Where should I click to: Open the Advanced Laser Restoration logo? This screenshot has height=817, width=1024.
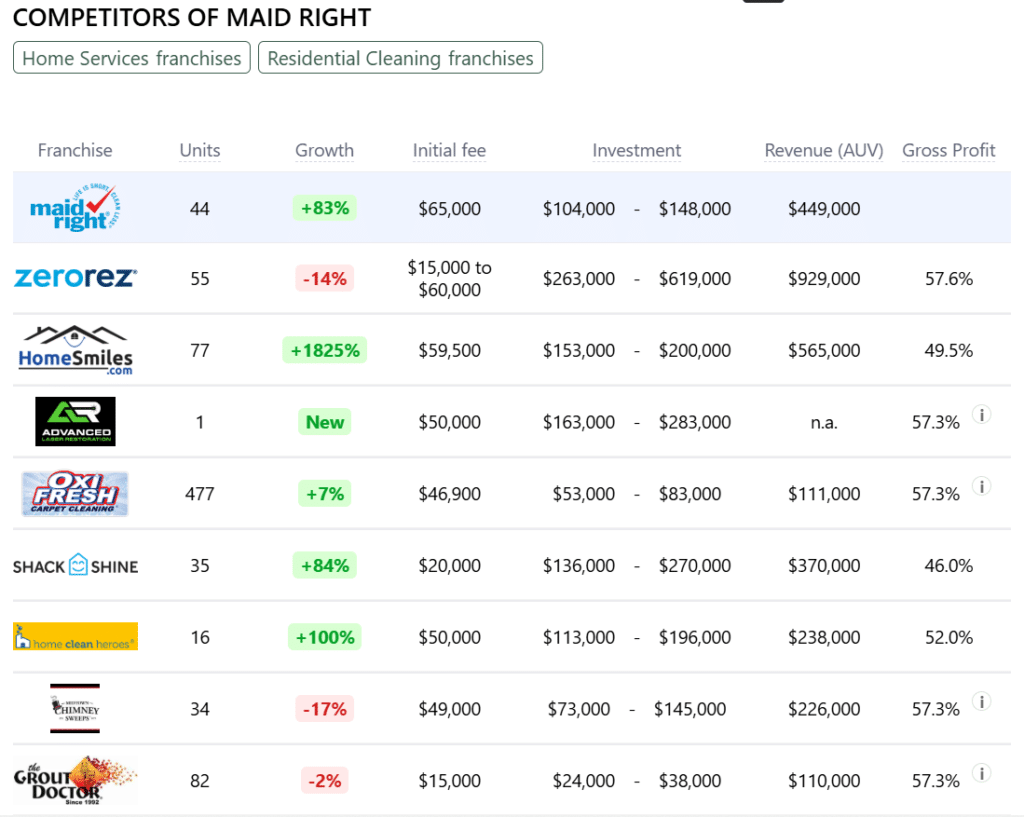(75, 421)
